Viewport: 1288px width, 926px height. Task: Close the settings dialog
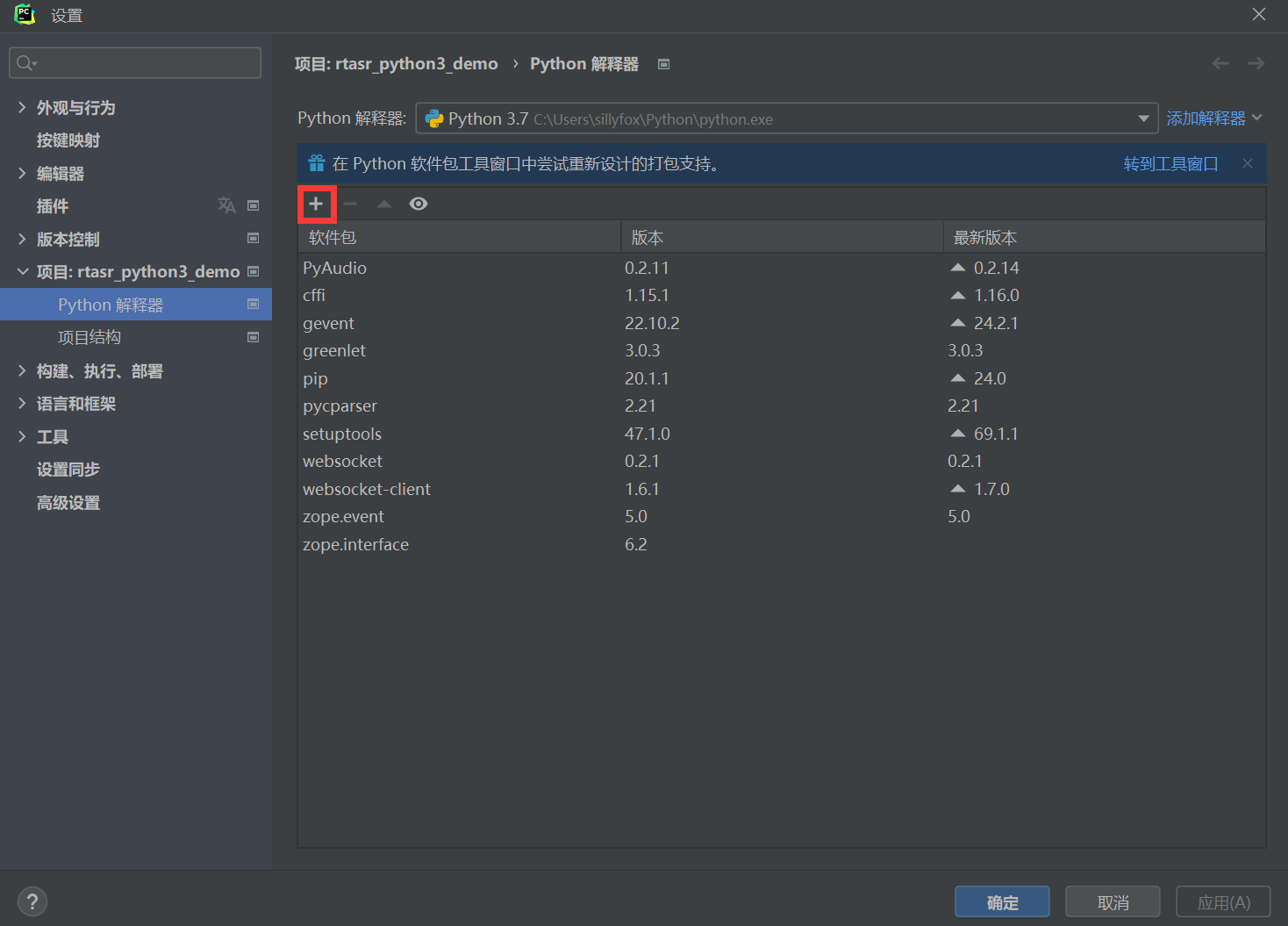[x=1258, y=14]
